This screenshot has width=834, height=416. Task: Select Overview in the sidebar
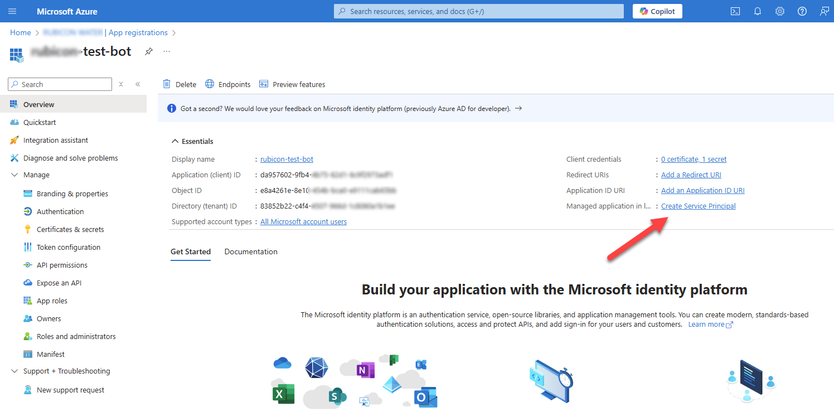pos(73,104)
